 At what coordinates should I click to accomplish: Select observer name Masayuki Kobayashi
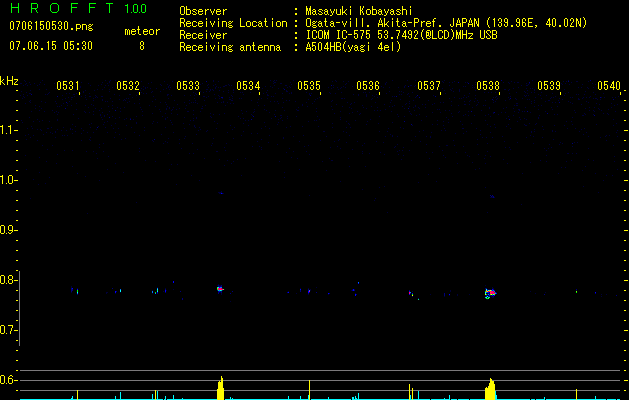[x=359, y=11]
